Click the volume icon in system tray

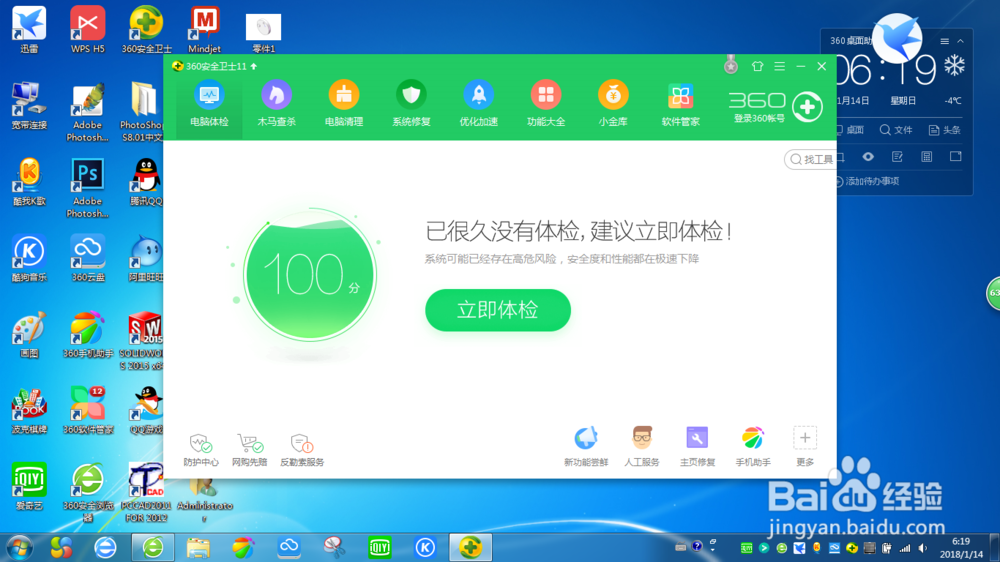[923, 548]
